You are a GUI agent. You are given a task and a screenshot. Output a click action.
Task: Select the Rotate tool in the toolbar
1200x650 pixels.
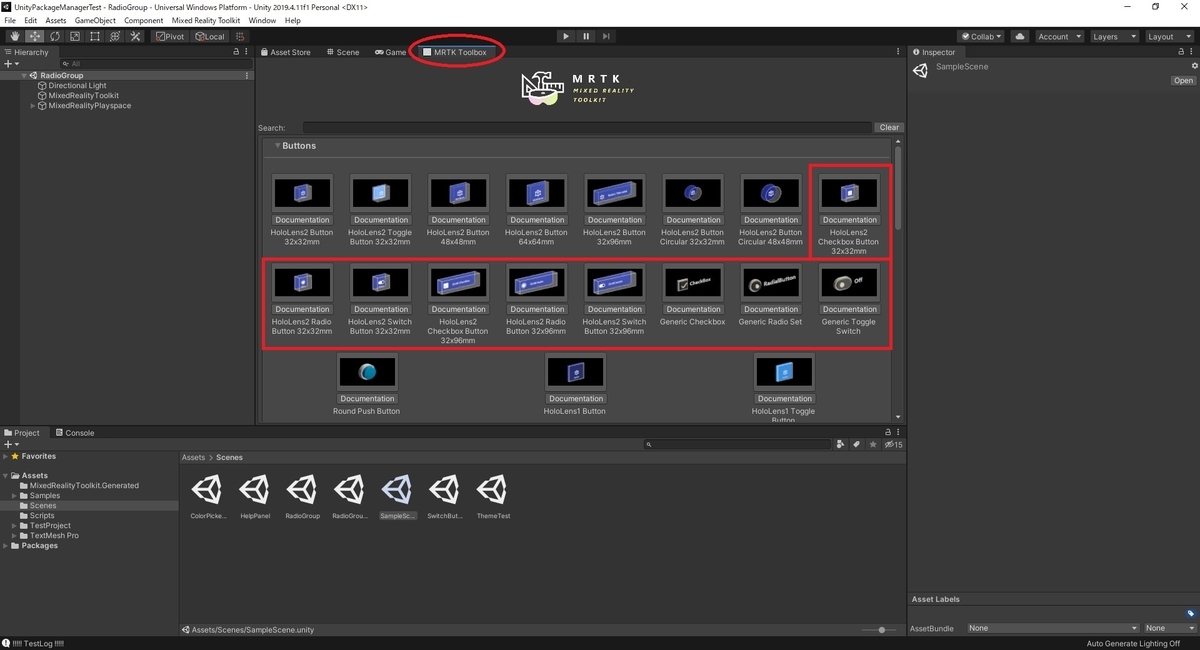click(54, 36)
